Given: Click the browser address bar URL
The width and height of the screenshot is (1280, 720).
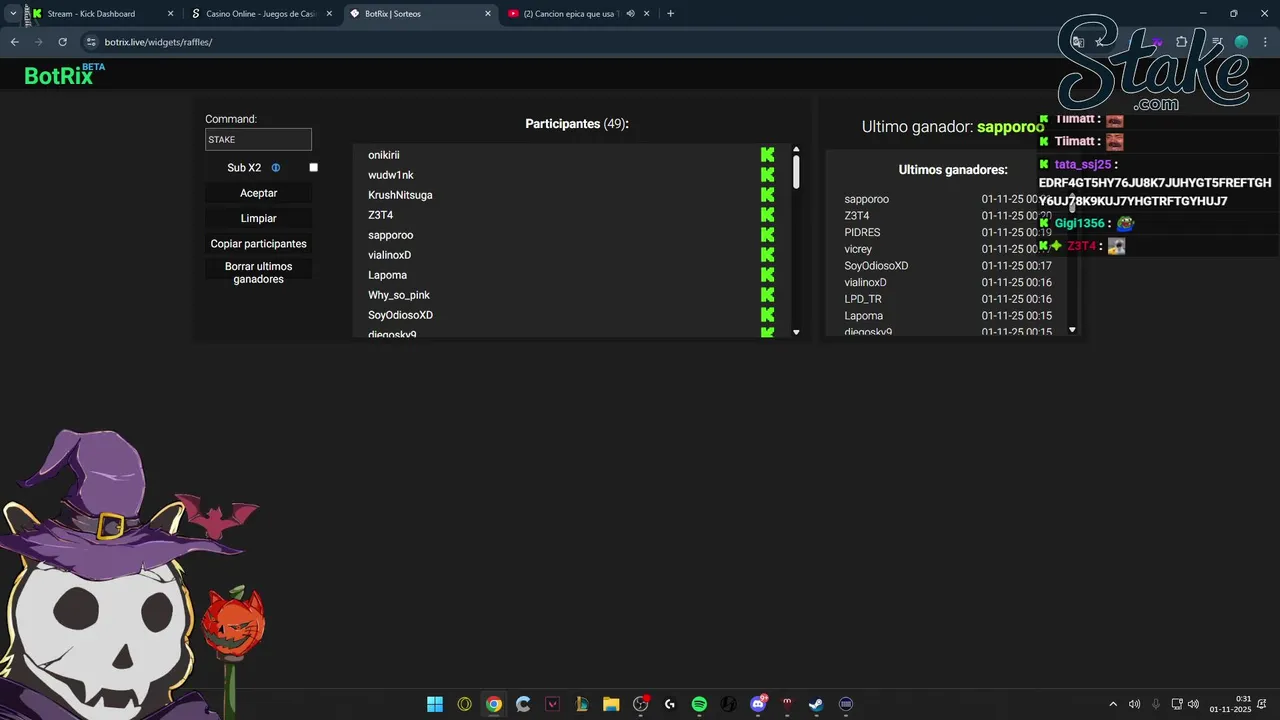Looking at the screenshot, I should (158, 42).
